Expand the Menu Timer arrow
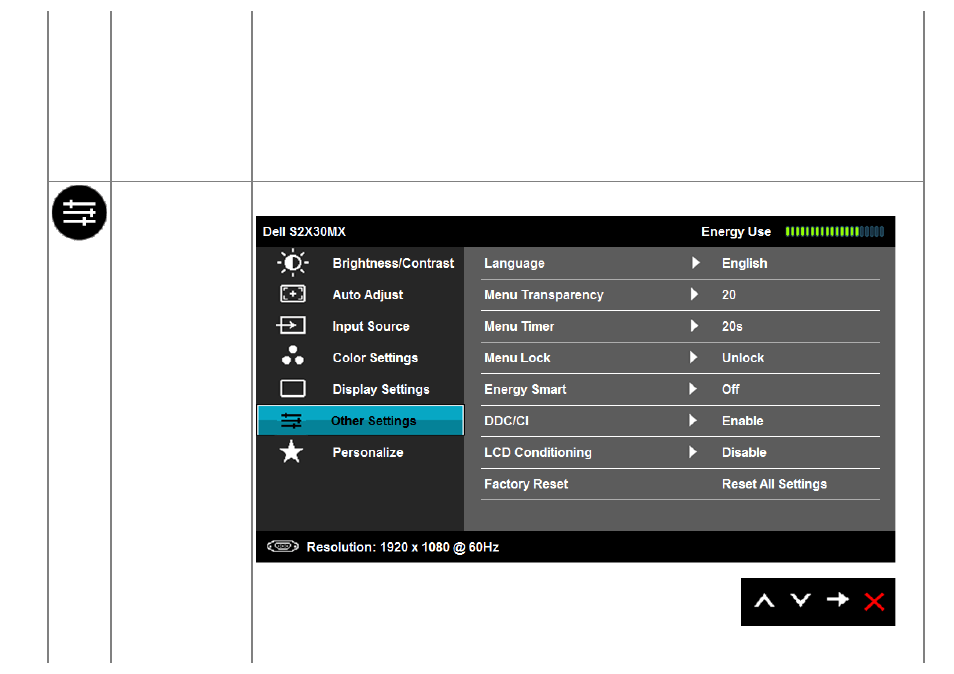954x674 pixels. 694,326
